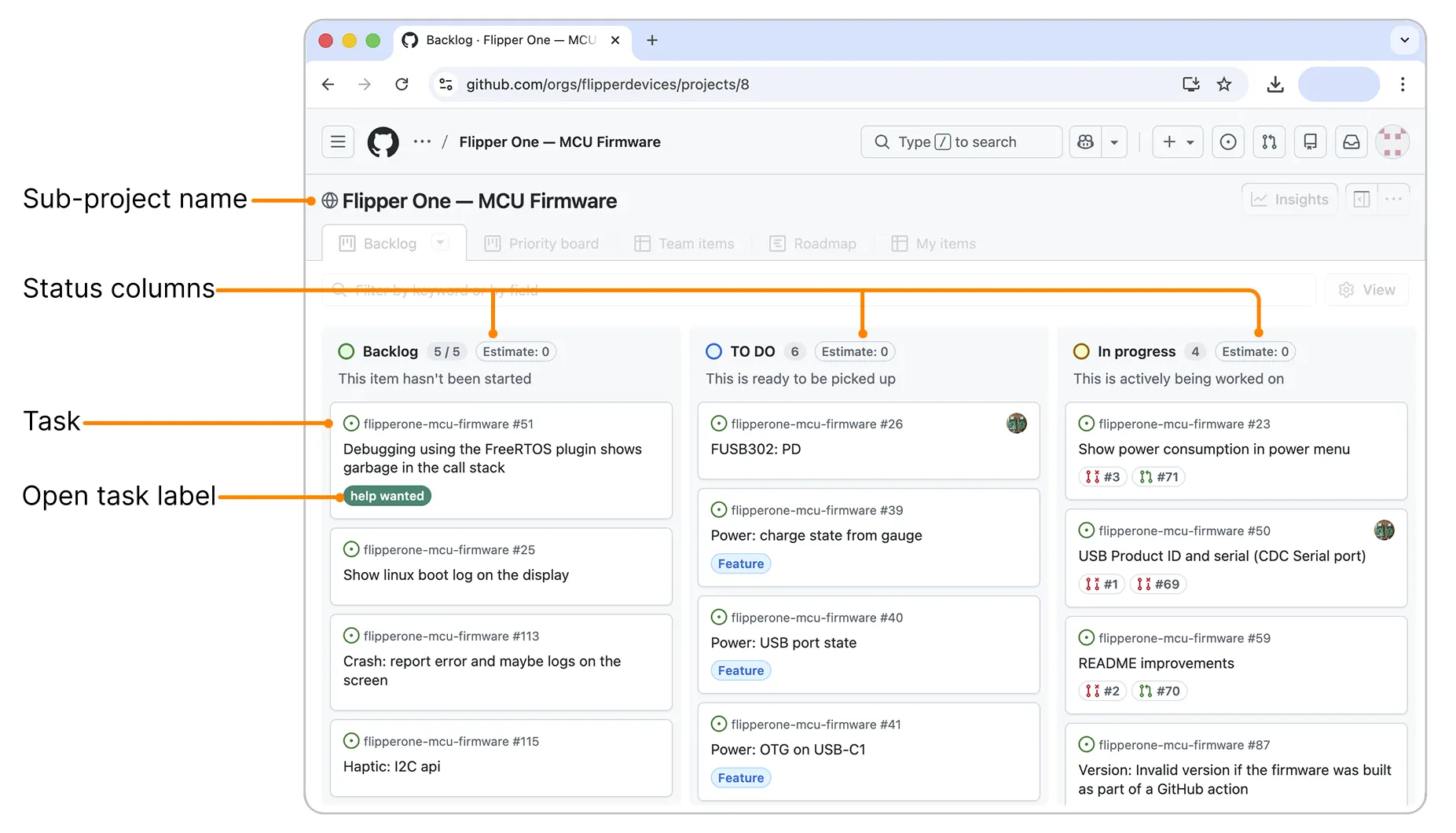Go to the GitHub homepage logo
The image size is (1456, 833).
click(383, 142)
